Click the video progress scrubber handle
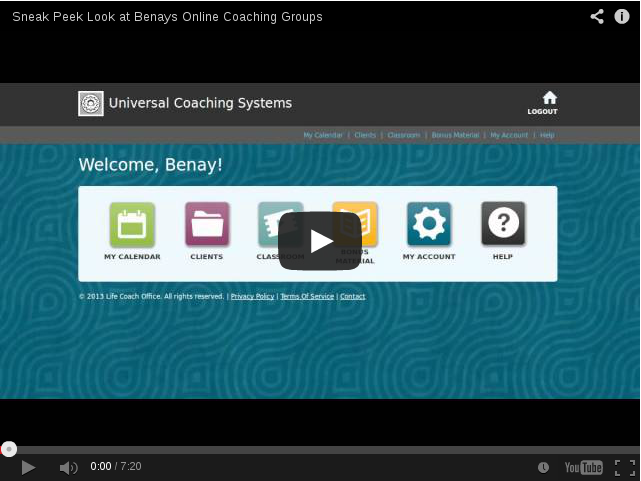 click(9, 449)
